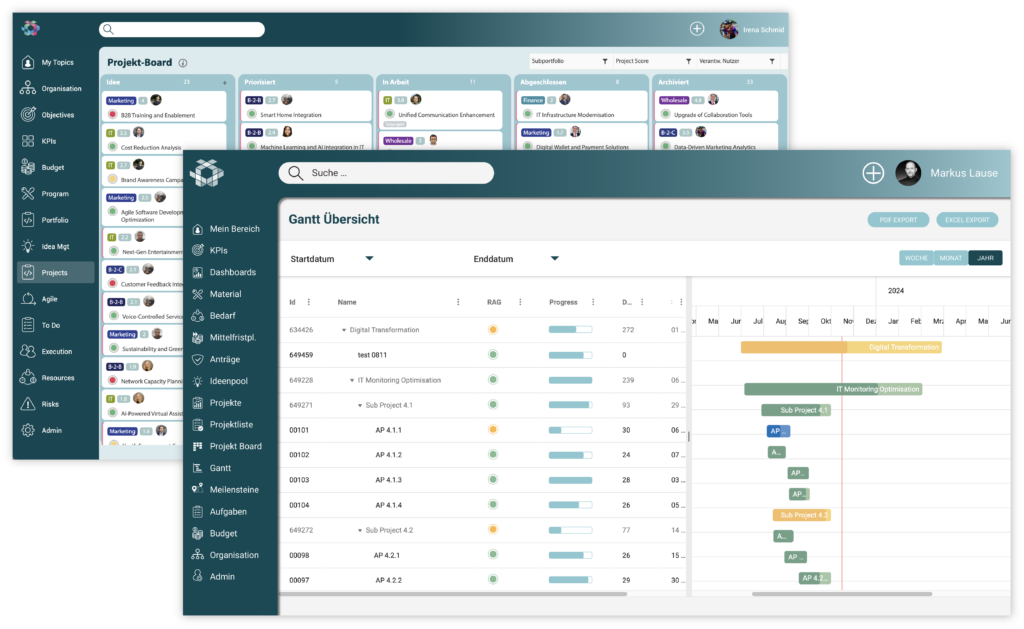Click the PDF Export button
Screen dimensions: 1024x629
[897, 220]
